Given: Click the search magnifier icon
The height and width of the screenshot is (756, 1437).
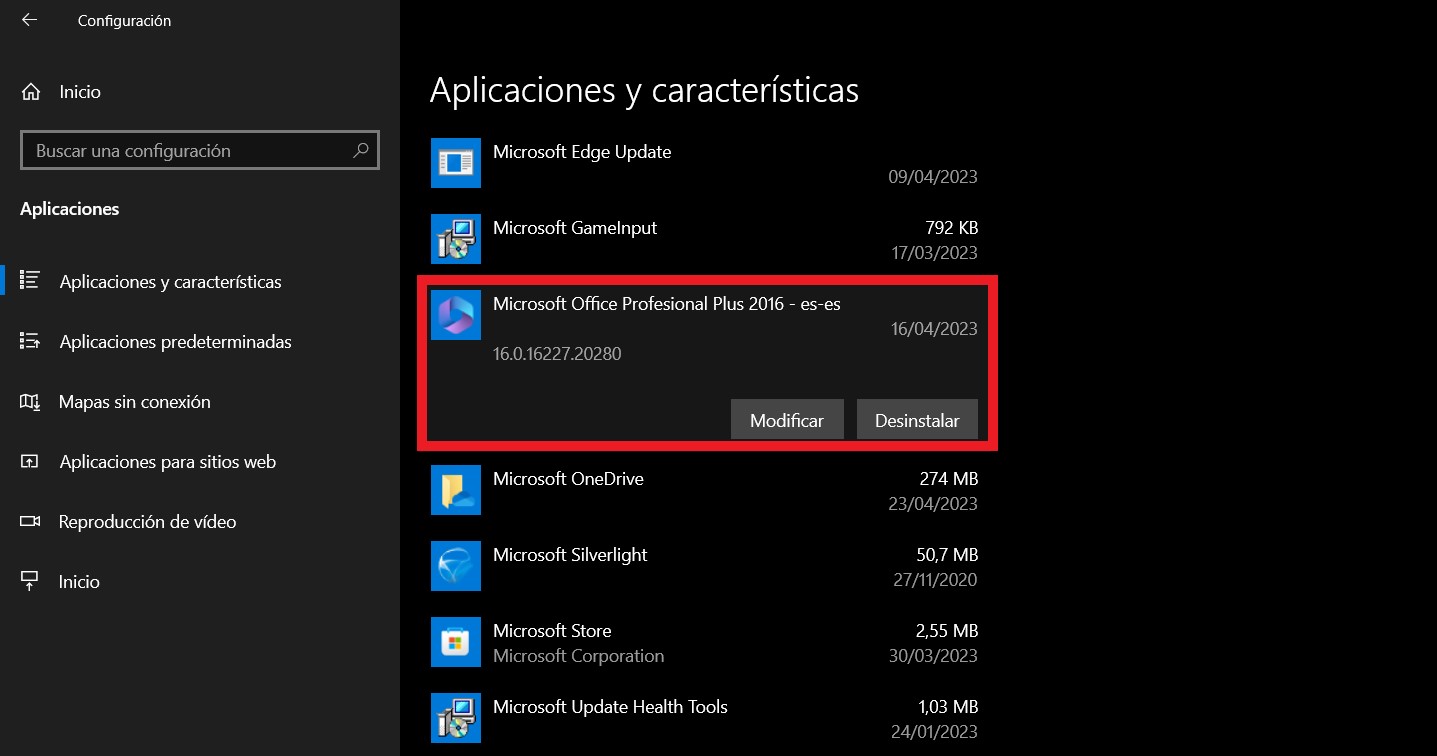Looking at the screenshot, I should pos(361,151).
